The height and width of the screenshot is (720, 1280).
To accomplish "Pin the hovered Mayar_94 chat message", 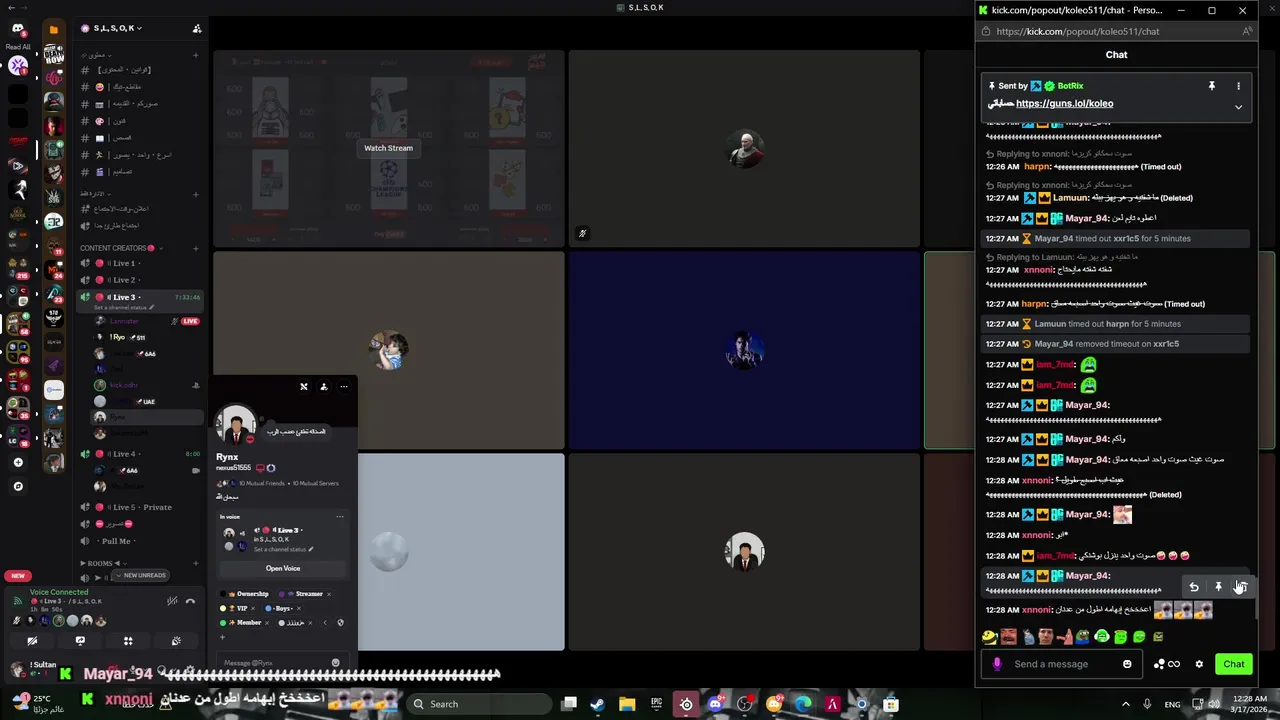I will pyautogui.click(x=1218, y=587).
